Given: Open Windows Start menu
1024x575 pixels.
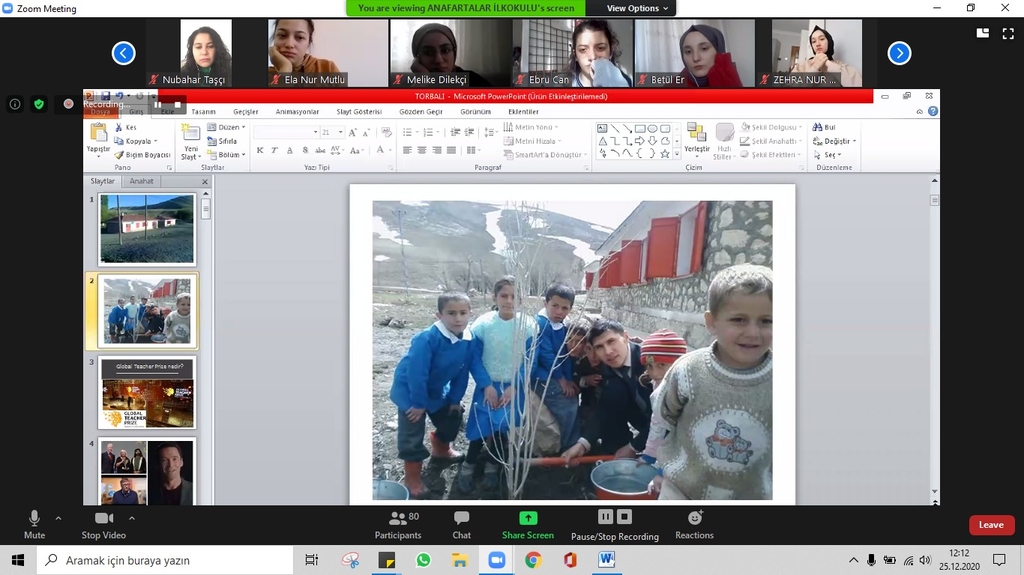Looking at the screenshot, I should click(18, 560).
